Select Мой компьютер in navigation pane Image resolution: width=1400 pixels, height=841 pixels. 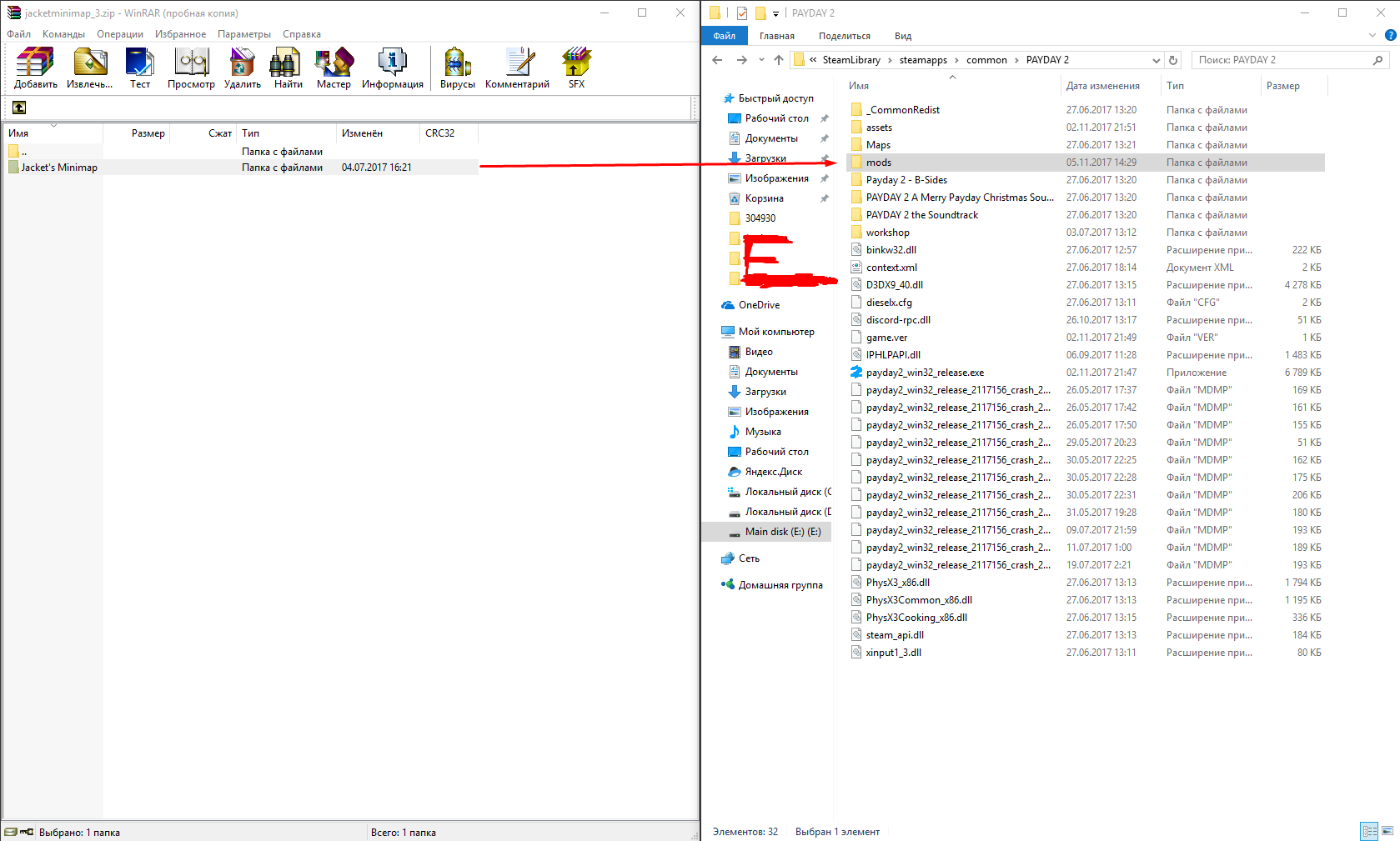point(776,332)
